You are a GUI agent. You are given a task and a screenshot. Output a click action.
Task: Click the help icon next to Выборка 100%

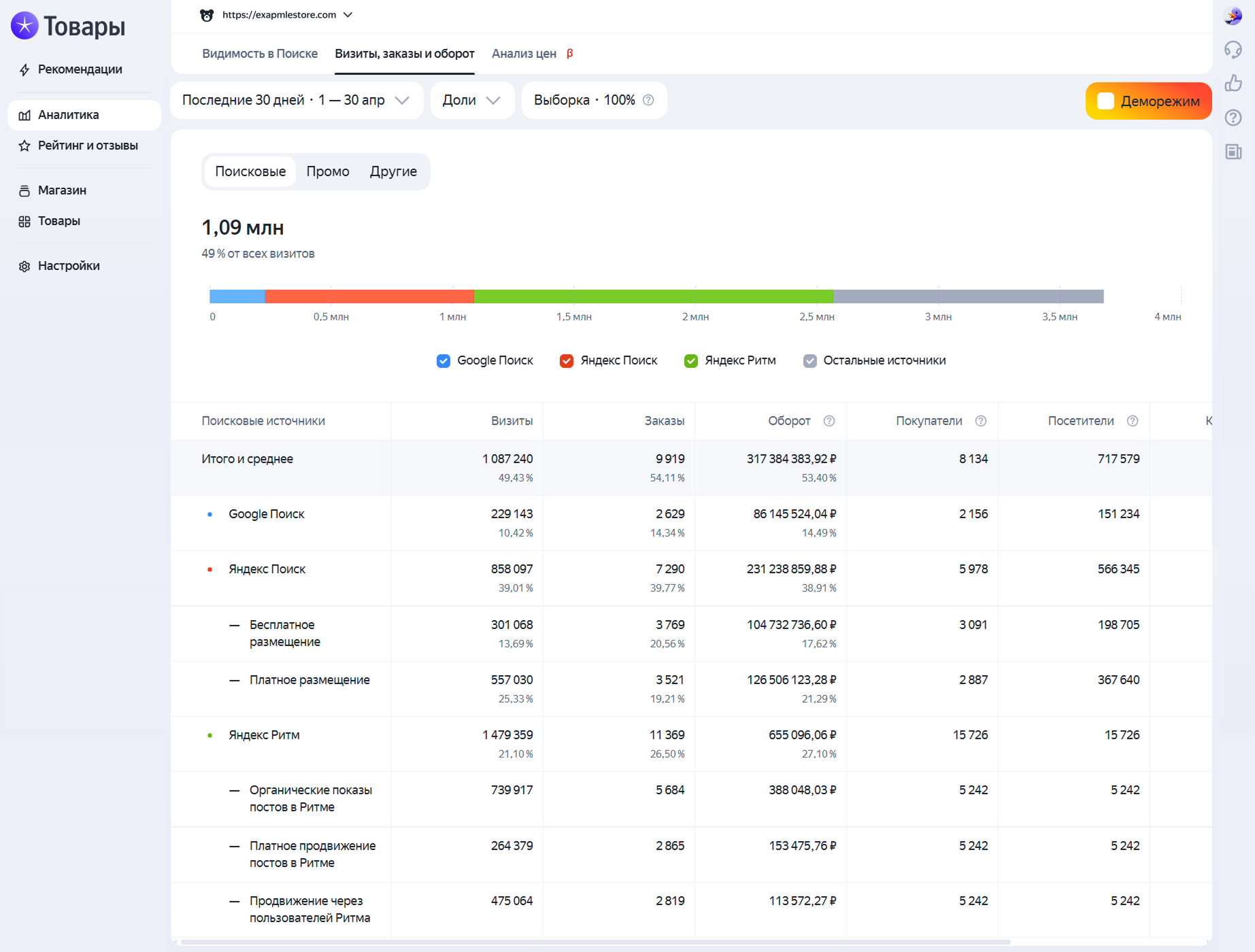click(x=648, y=100)
